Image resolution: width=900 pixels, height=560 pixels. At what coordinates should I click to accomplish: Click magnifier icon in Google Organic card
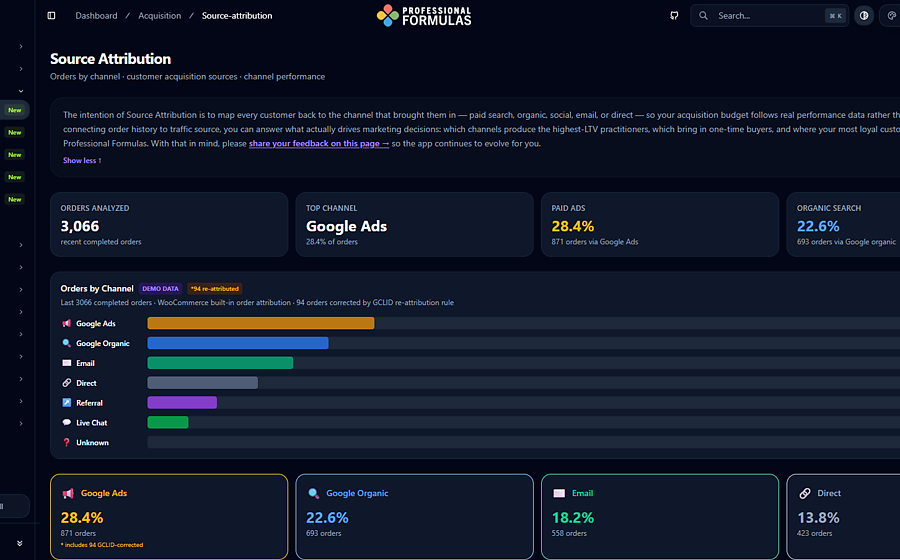pyautogui.click(x=313, y=493)
